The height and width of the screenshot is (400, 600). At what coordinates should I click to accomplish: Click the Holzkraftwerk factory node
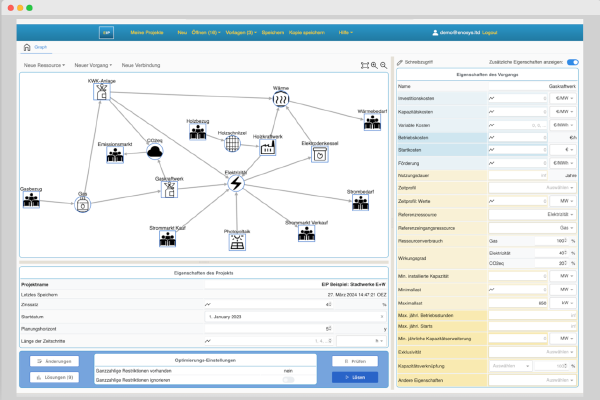[x=268, y=148]
